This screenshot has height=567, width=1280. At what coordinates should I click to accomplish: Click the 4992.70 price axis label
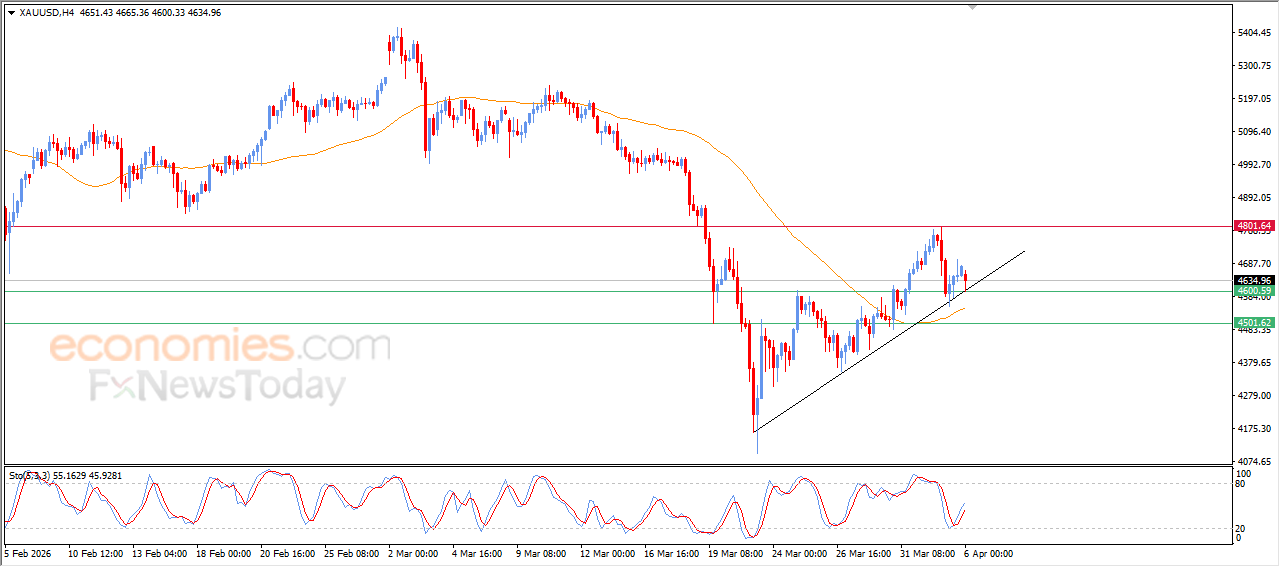1254,165
